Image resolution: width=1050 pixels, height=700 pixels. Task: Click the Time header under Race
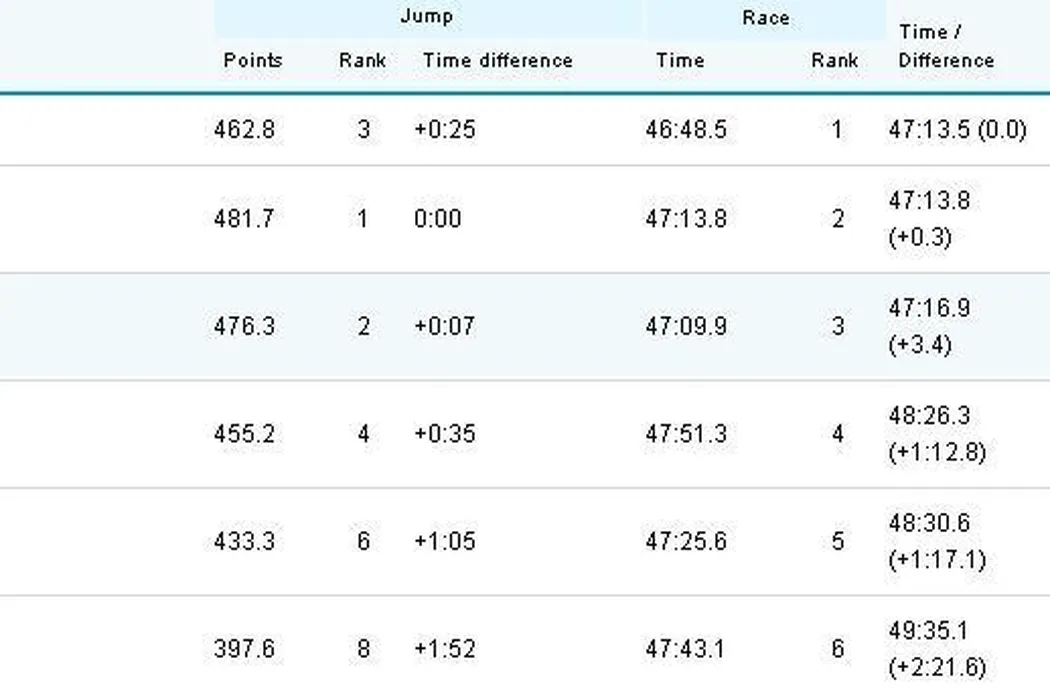(x=680, y=60)
